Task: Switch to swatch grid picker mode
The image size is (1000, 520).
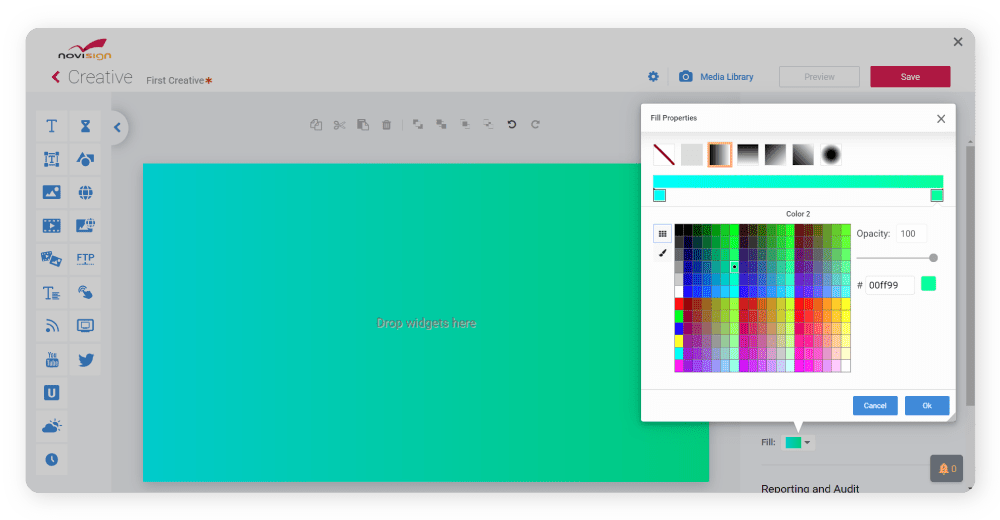Action: [662, 233]
